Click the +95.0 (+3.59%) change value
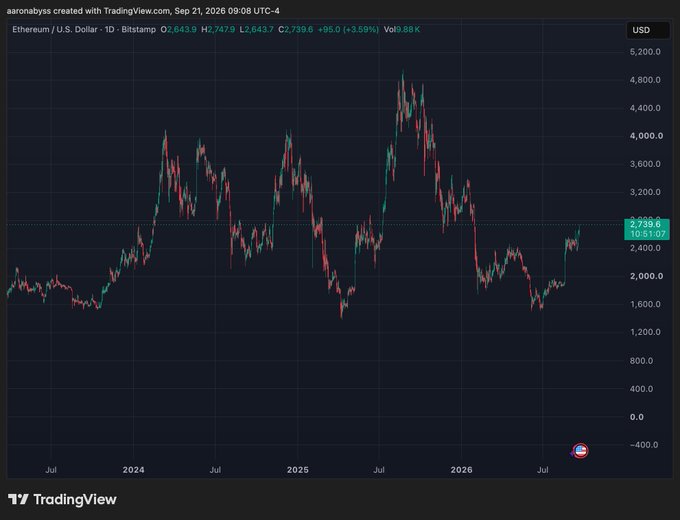Screen dimensions: 680x520 pos(348,29)
